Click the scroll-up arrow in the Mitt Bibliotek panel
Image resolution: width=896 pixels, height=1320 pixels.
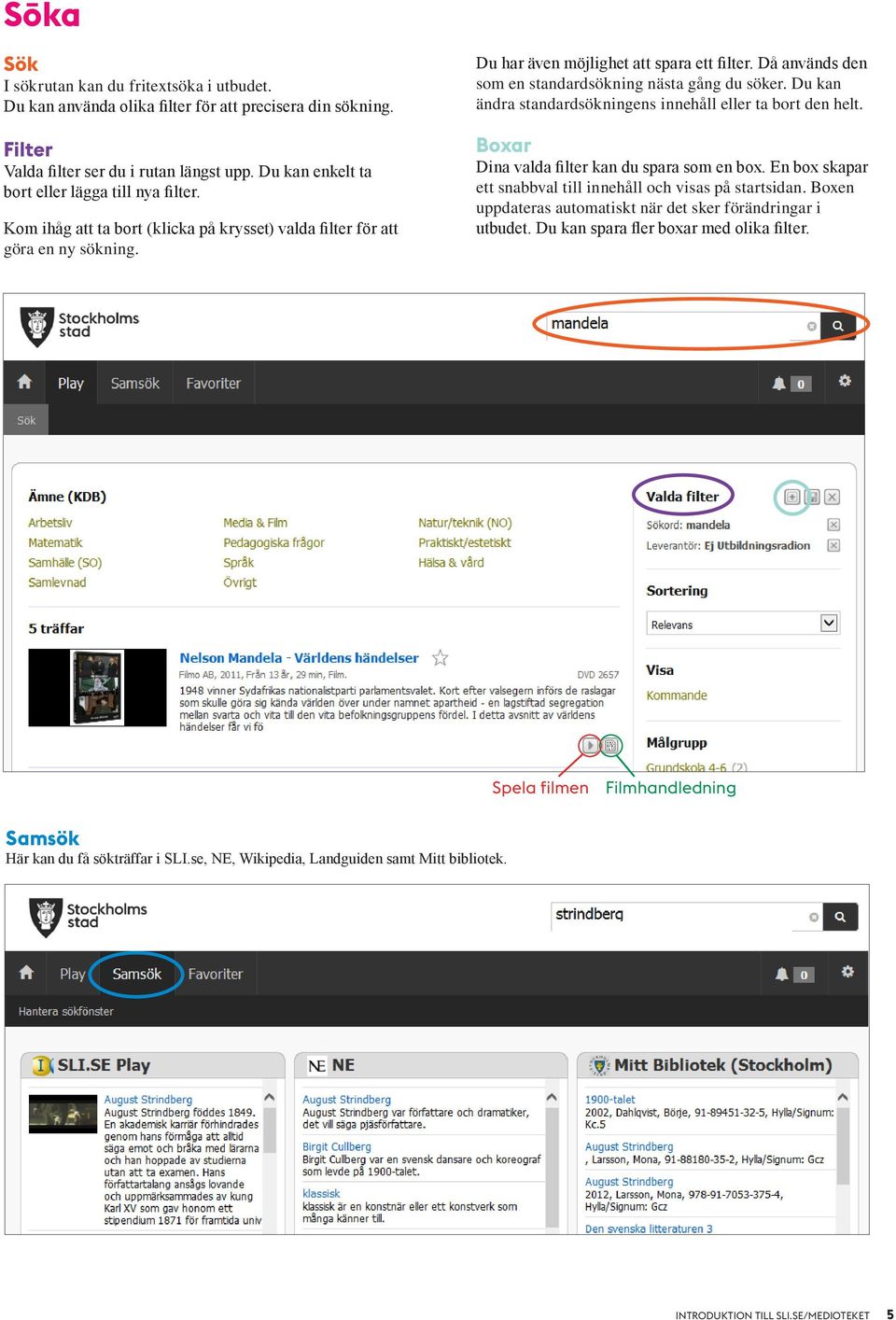point(843,1098)
